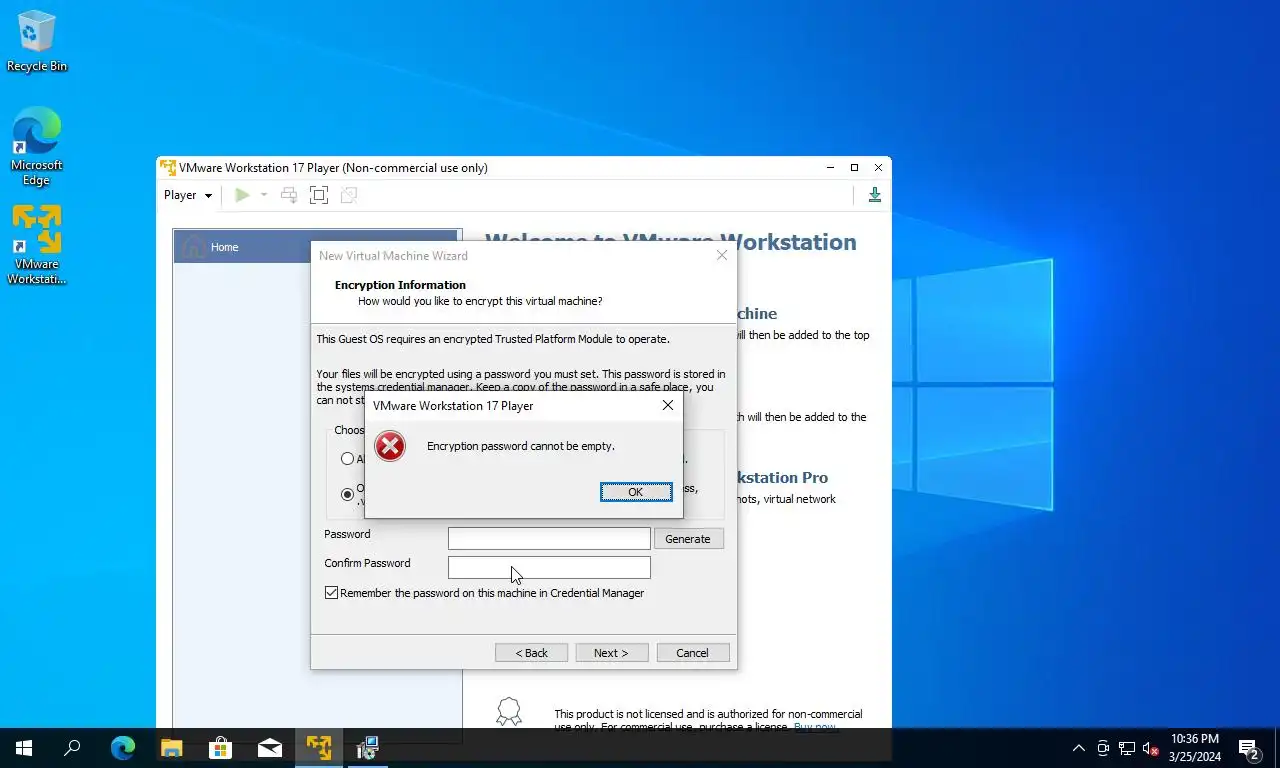Close the New Virtual Machine Wizard window
1280x768 pixels.
click(x=722, y=256)
